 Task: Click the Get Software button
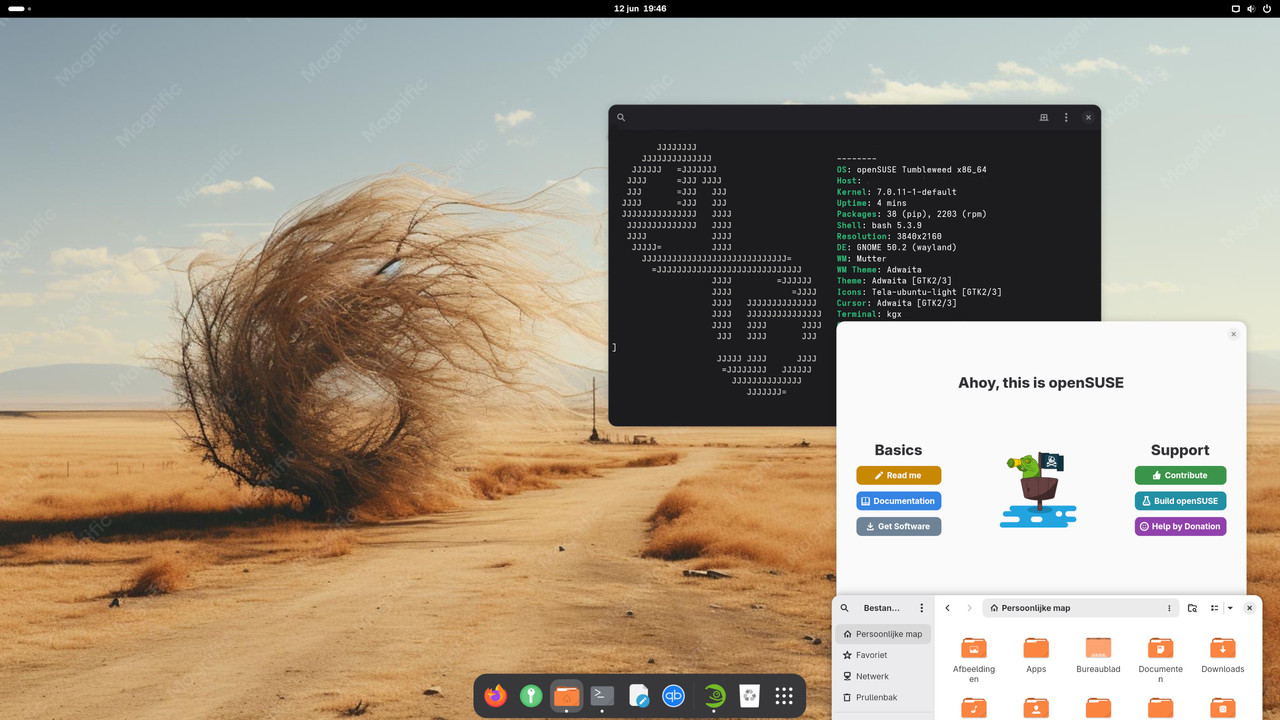[898, 526]
